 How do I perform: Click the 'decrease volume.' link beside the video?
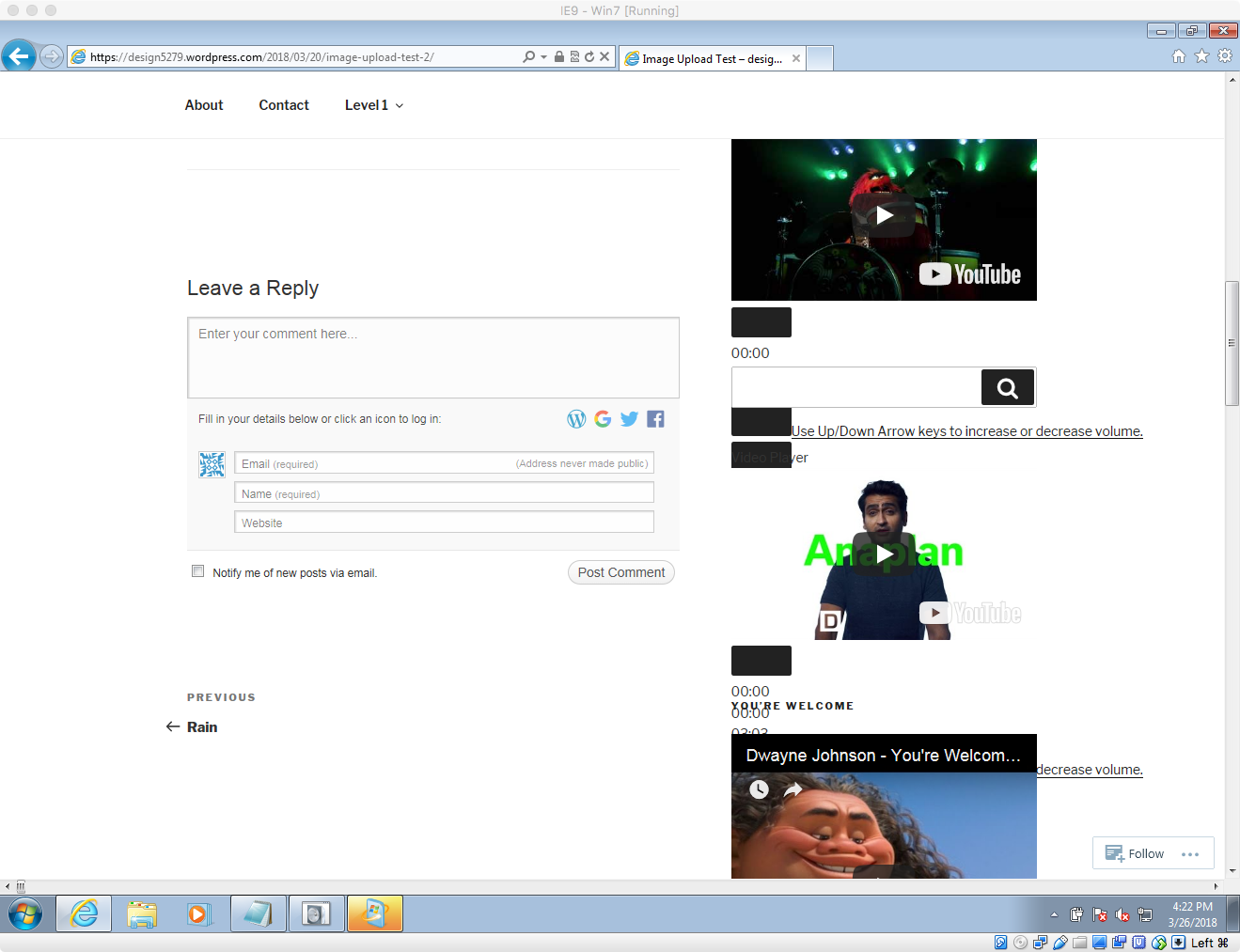coord(1090,770)
